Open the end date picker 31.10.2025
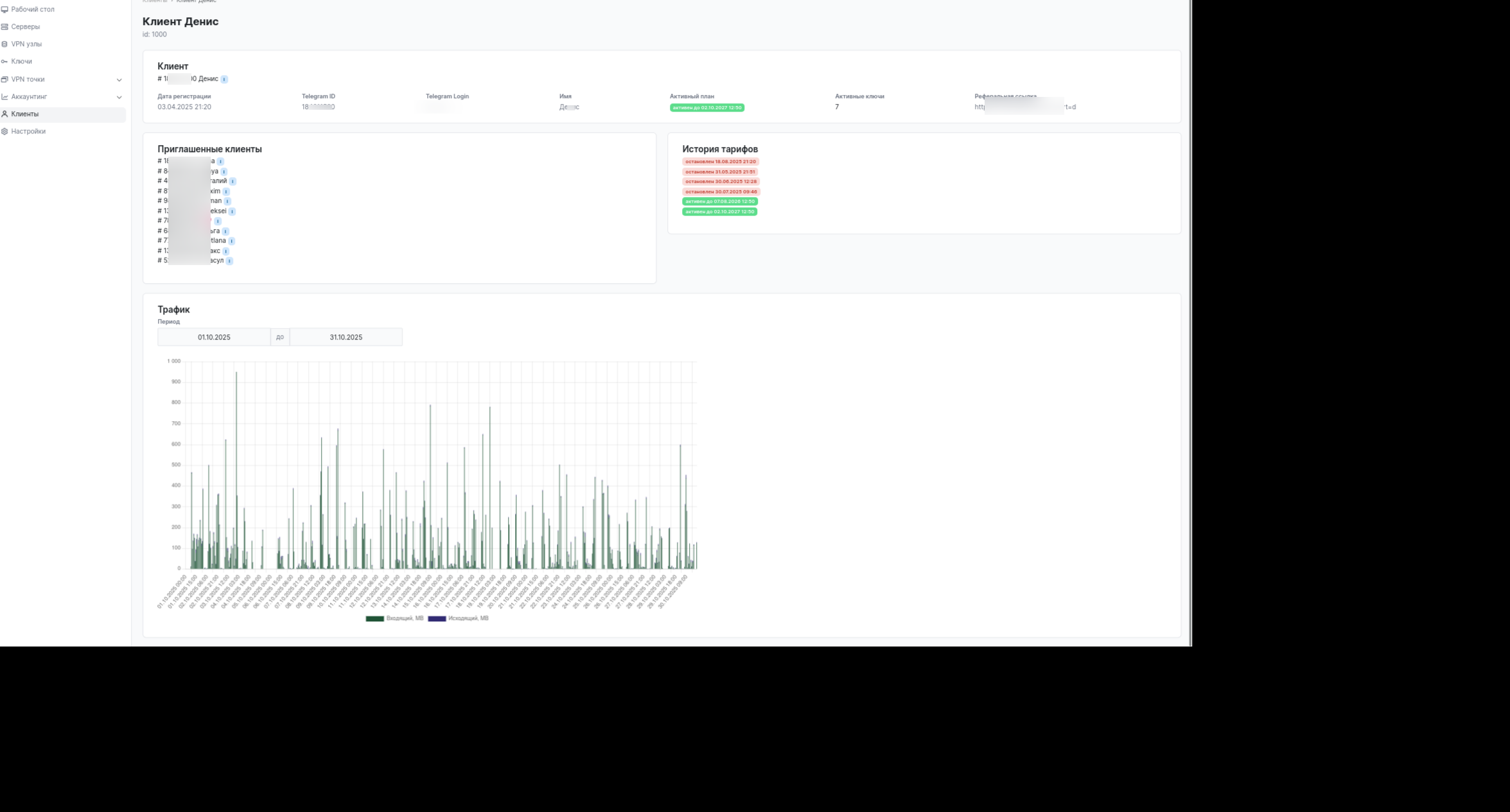 click(346, 337)
